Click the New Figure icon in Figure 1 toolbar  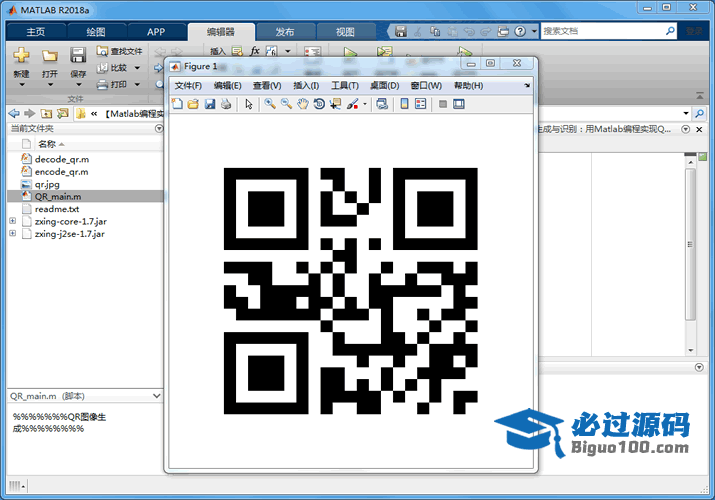[x=177, y=104]
